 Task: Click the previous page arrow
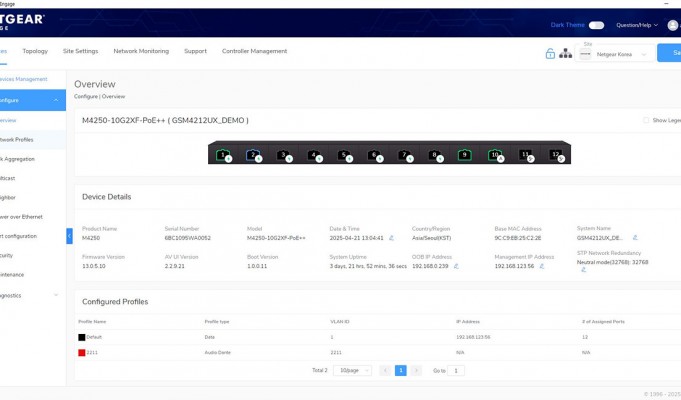point(385,370)
